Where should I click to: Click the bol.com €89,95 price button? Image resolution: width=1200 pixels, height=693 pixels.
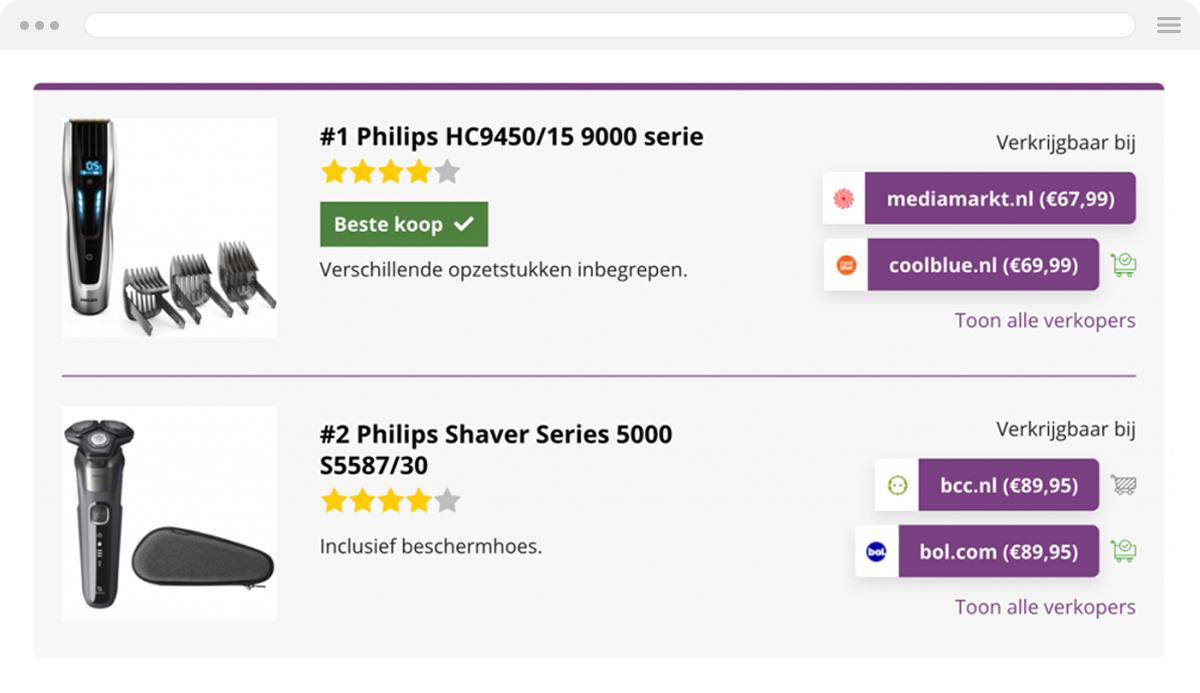click(997, 551)
